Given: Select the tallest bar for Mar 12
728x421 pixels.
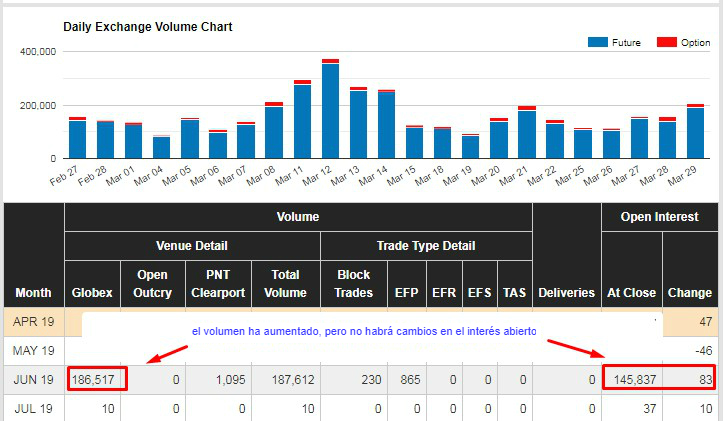Looking at the screenshot, I should pos(330,110).
